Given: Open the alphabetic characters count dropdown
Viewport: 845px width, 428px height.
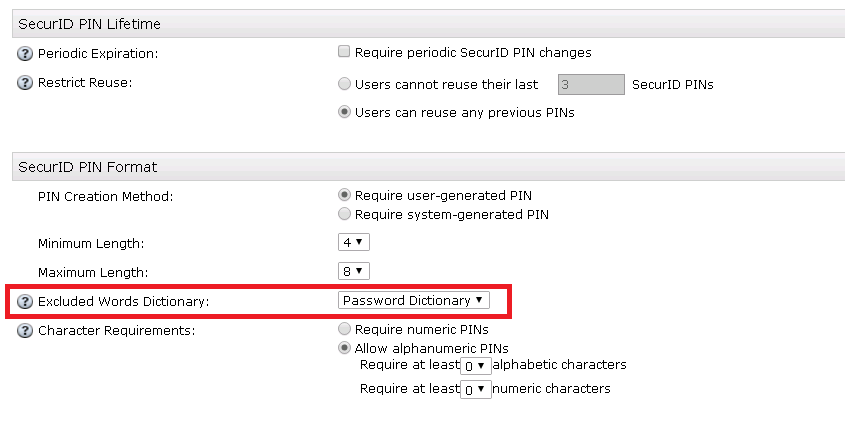Looking at the screenshot, I should [x=476, y=367].
